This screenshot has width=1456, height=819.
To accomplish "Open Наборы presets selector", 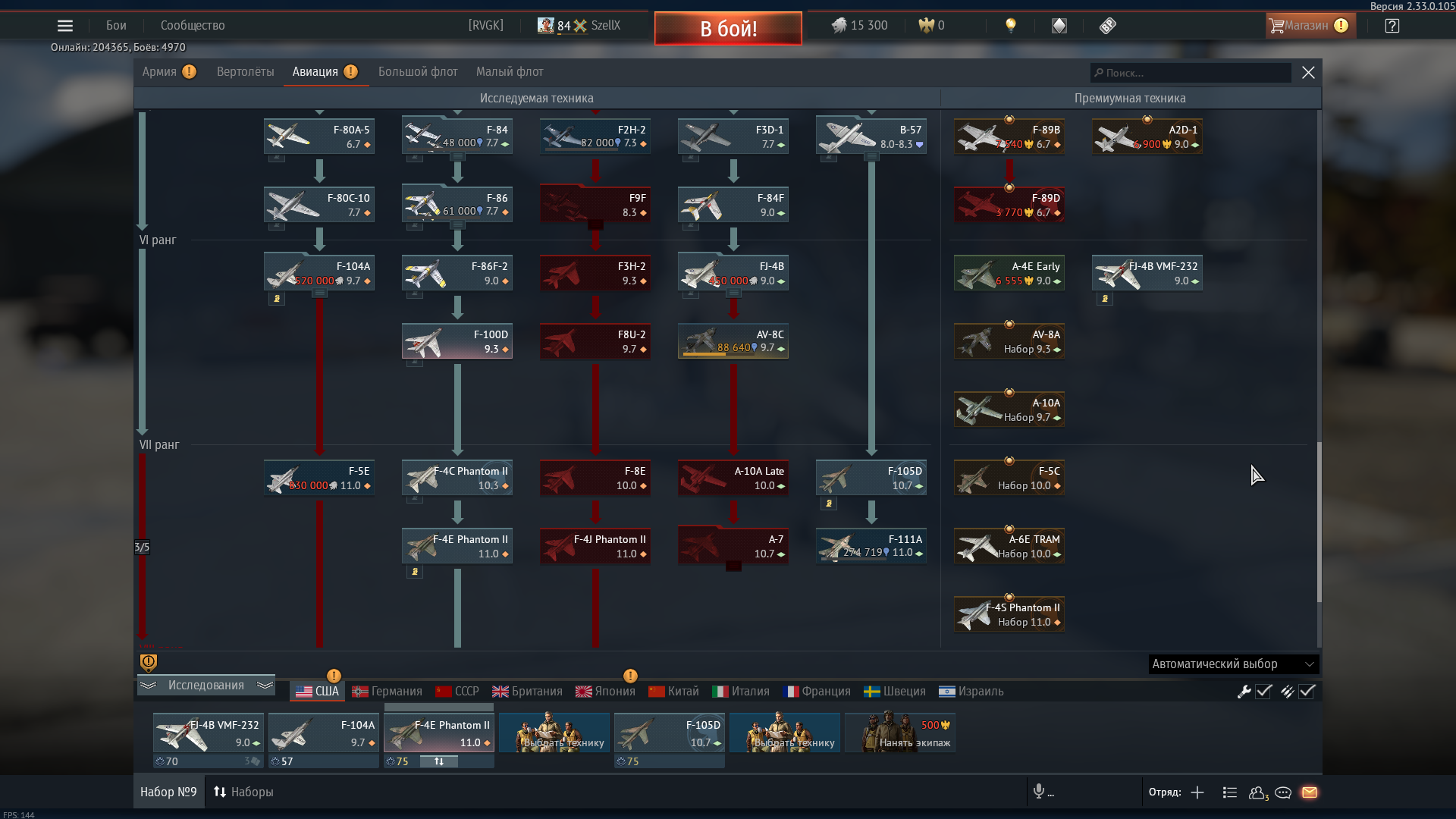I will (x=243, y=792).
